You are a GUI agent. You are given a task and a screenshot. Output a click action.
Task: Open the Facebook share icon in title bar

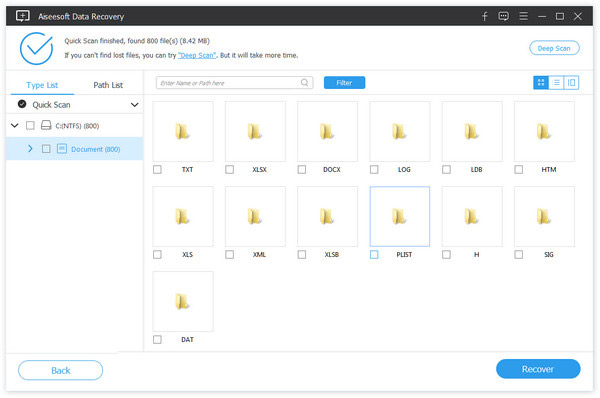click(x=484, y=16)
